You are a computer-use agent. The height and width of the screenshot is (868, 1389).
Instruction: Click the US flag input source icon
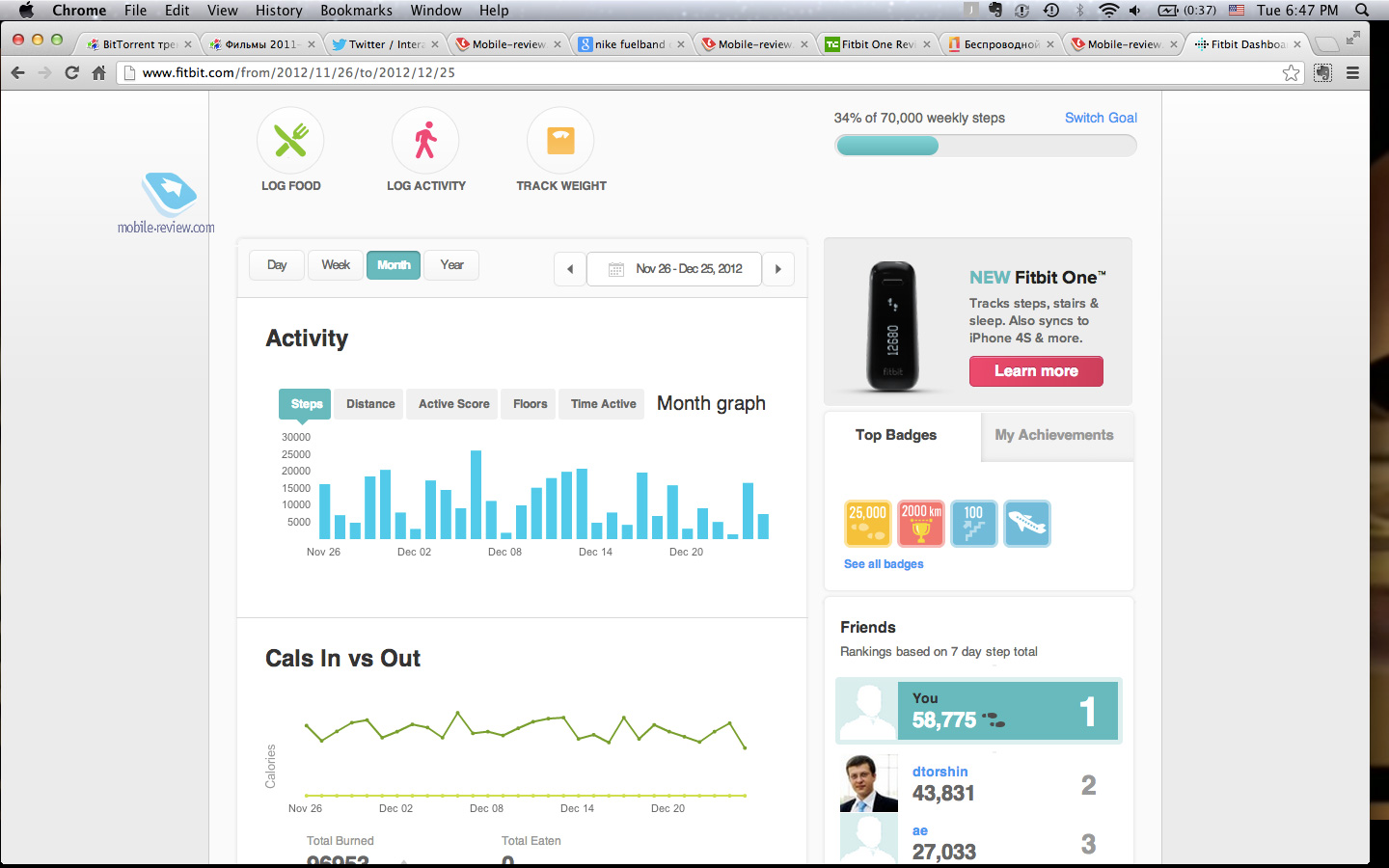click(x=1237, y=11)
